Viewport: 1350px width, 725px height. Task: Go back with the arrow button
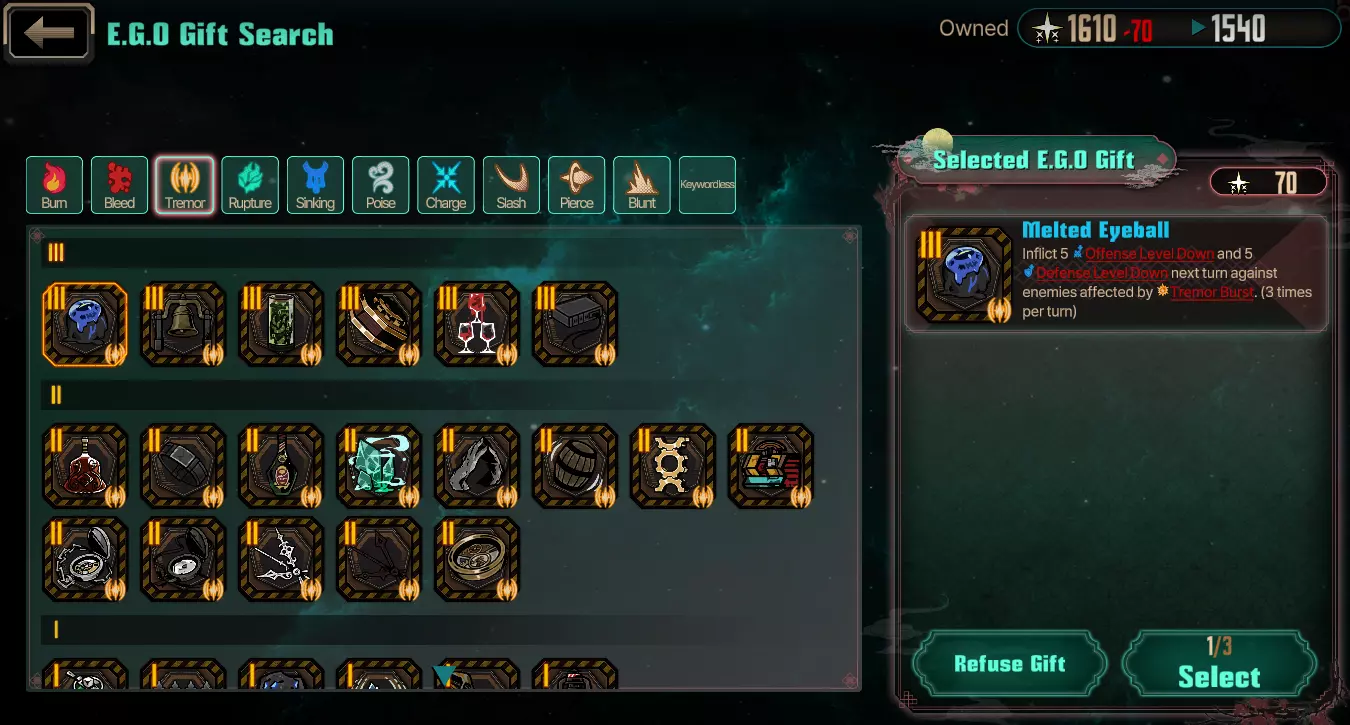[49, 32]
